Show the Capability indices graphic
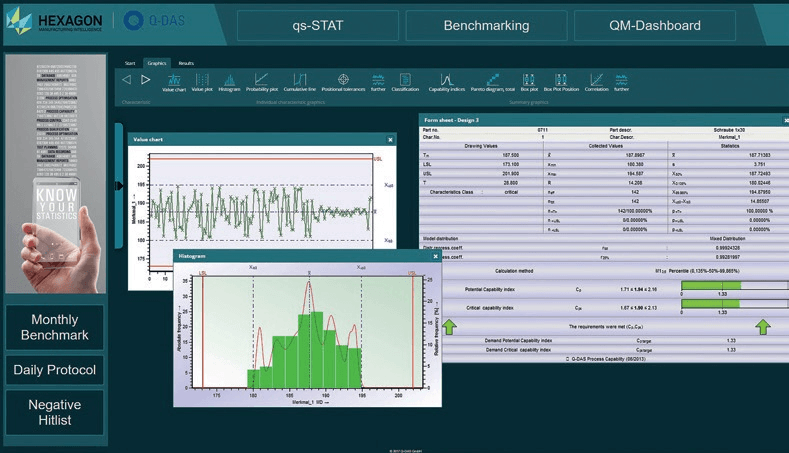 coord(446,83)
